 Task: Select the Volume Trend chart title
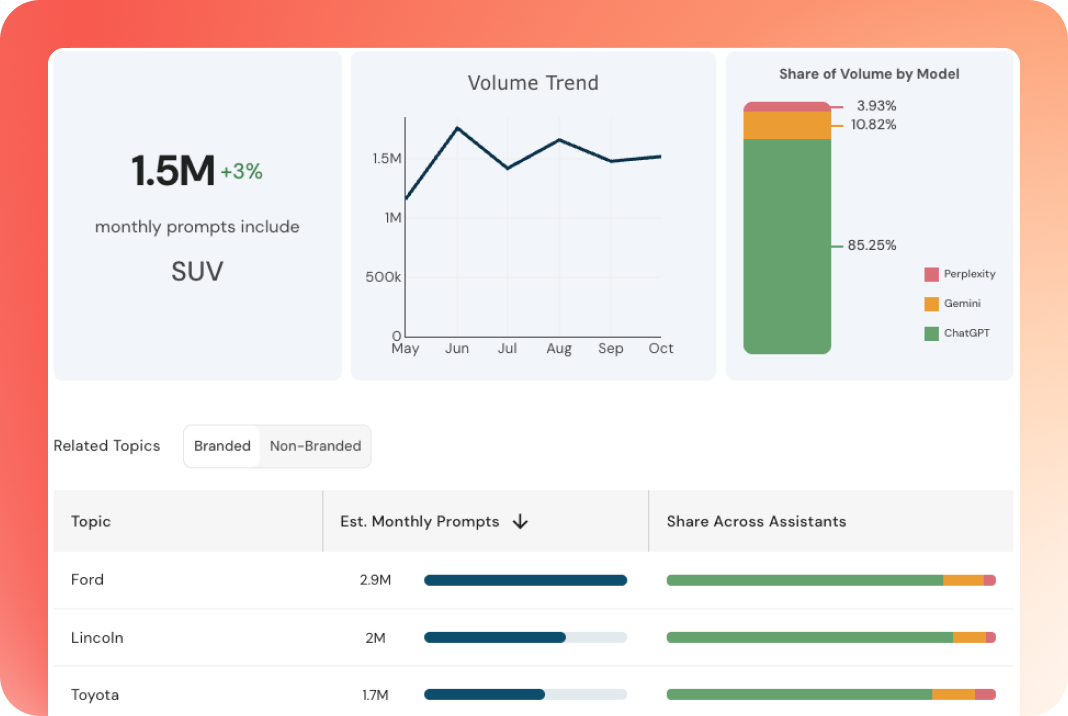click(533, 83)
